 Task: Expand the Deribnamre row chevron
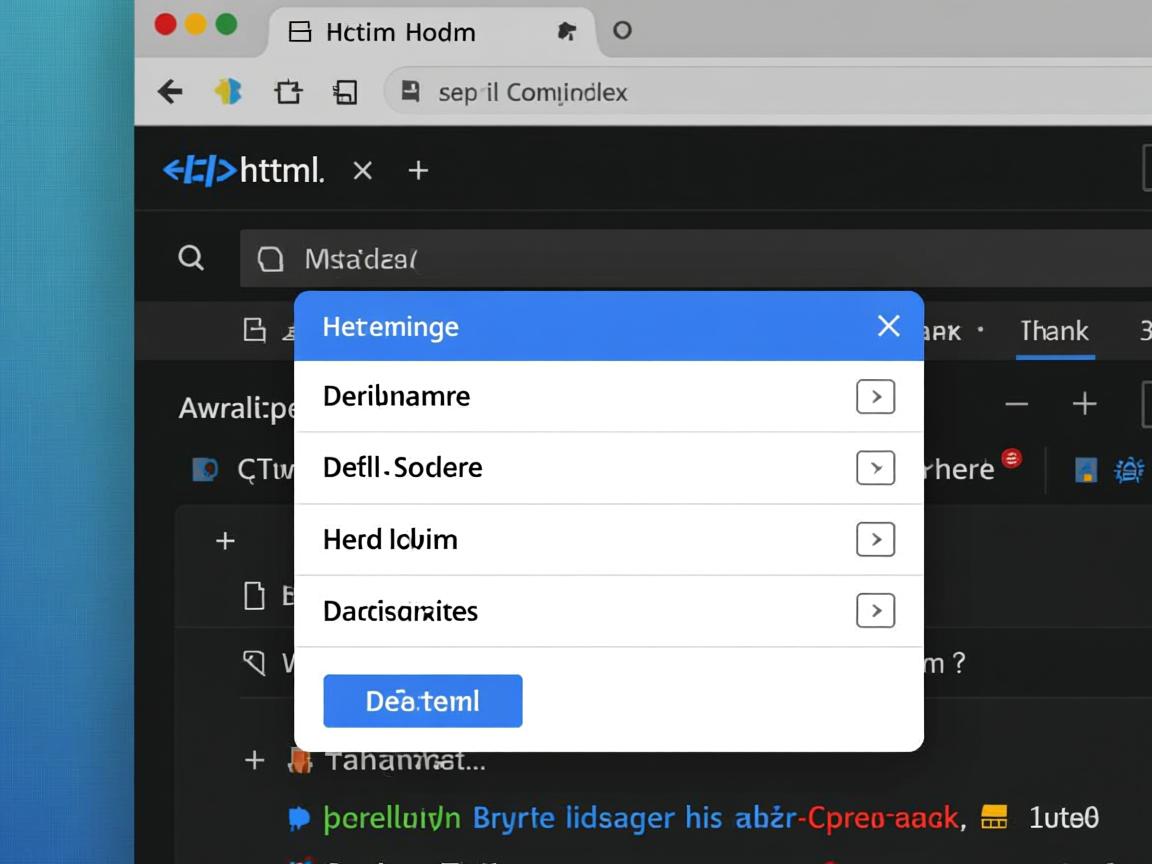click(x=875, y=397)
